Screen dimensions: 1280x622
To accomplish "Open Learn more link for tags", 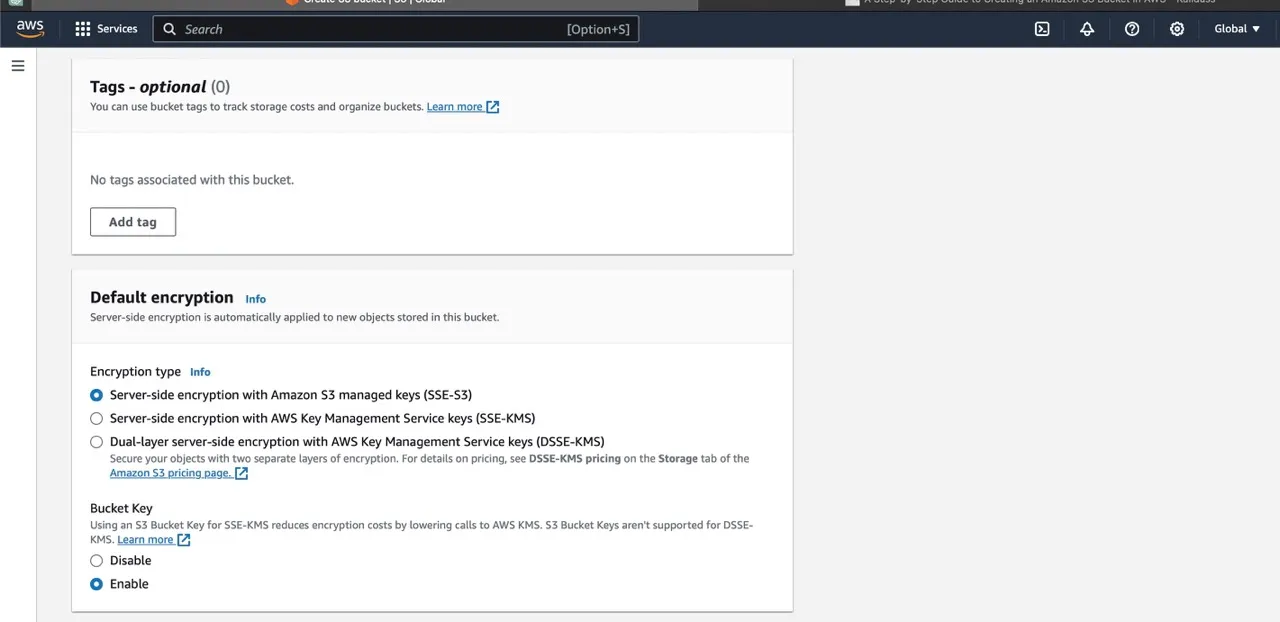I will [455, 107].
